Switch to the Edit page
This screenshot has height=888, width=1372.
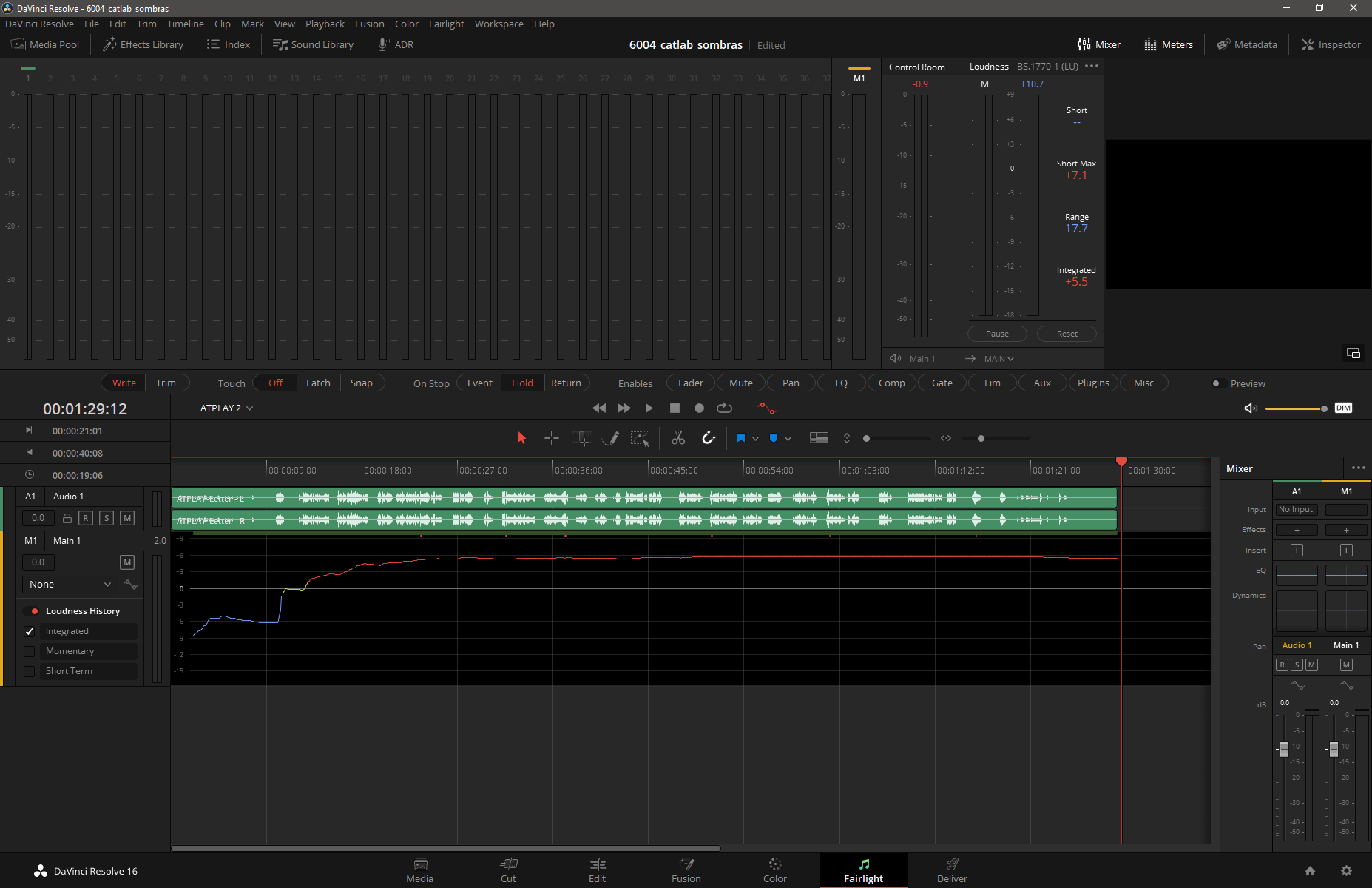pos(597,870)
